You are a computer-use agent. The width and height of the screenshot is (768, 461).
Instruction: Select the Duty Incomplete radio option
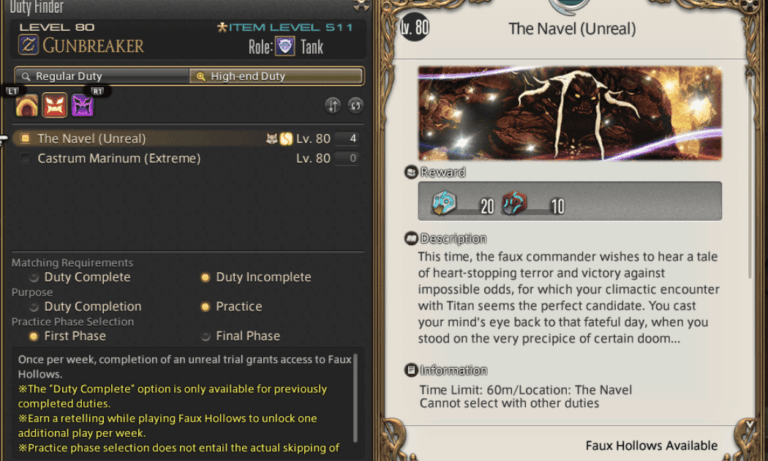pyautogui.click(x=206, y=277)
